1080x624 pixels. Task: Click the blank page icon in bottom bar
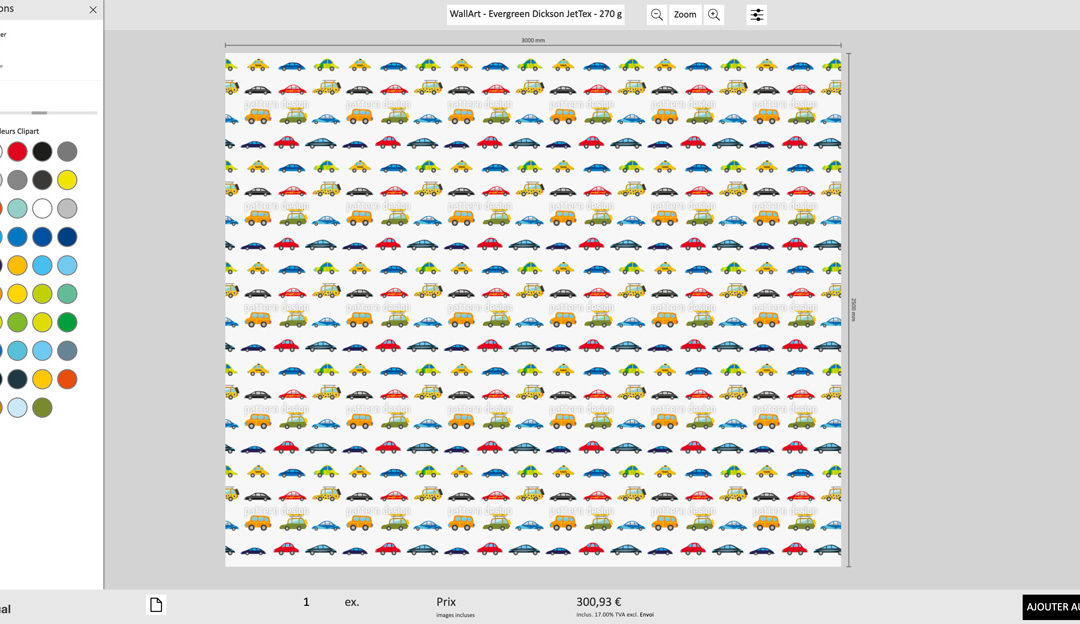point(155,604)
